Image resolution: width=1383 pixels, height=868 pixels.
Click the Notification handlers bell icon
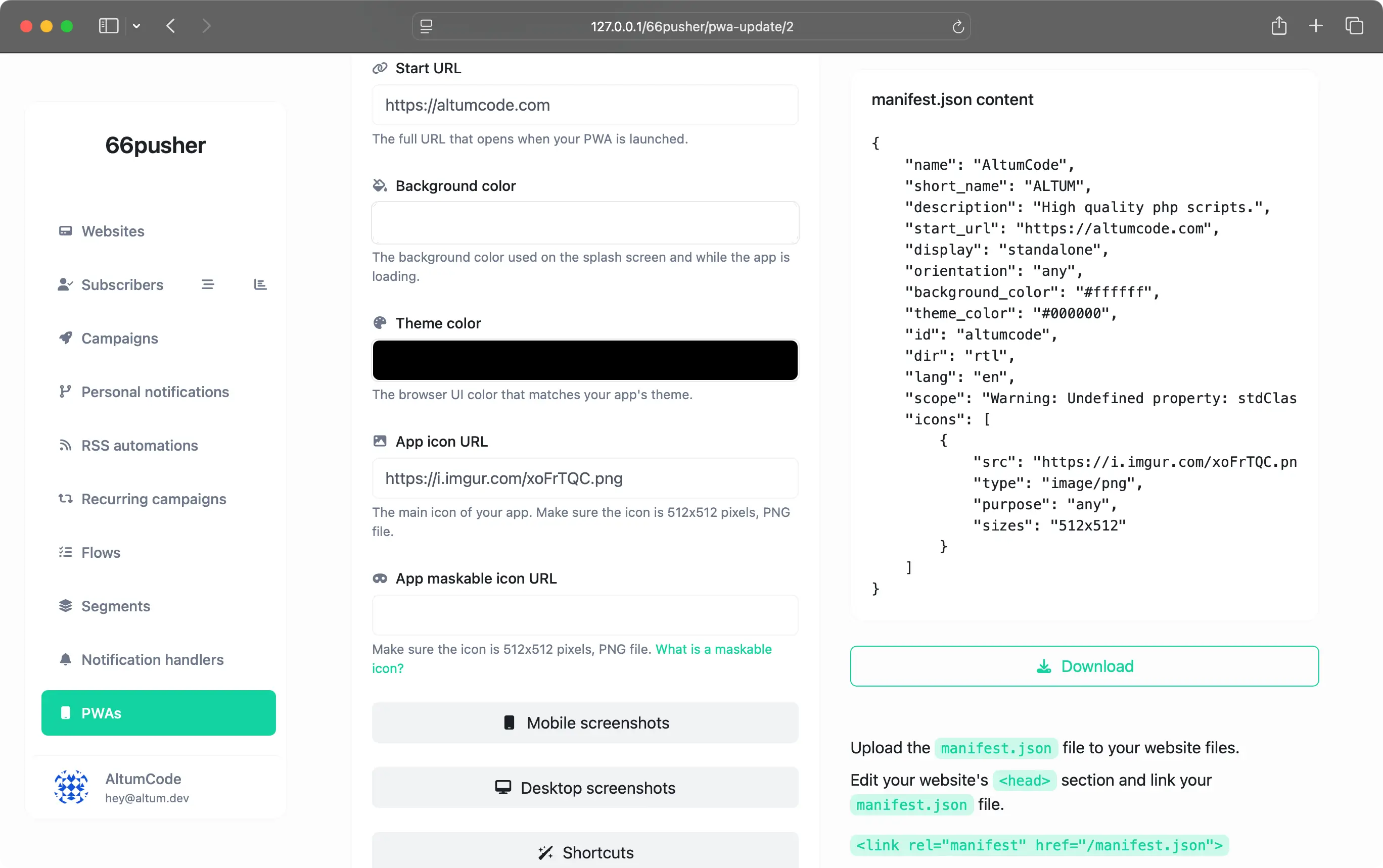click(x=66, y=660)
